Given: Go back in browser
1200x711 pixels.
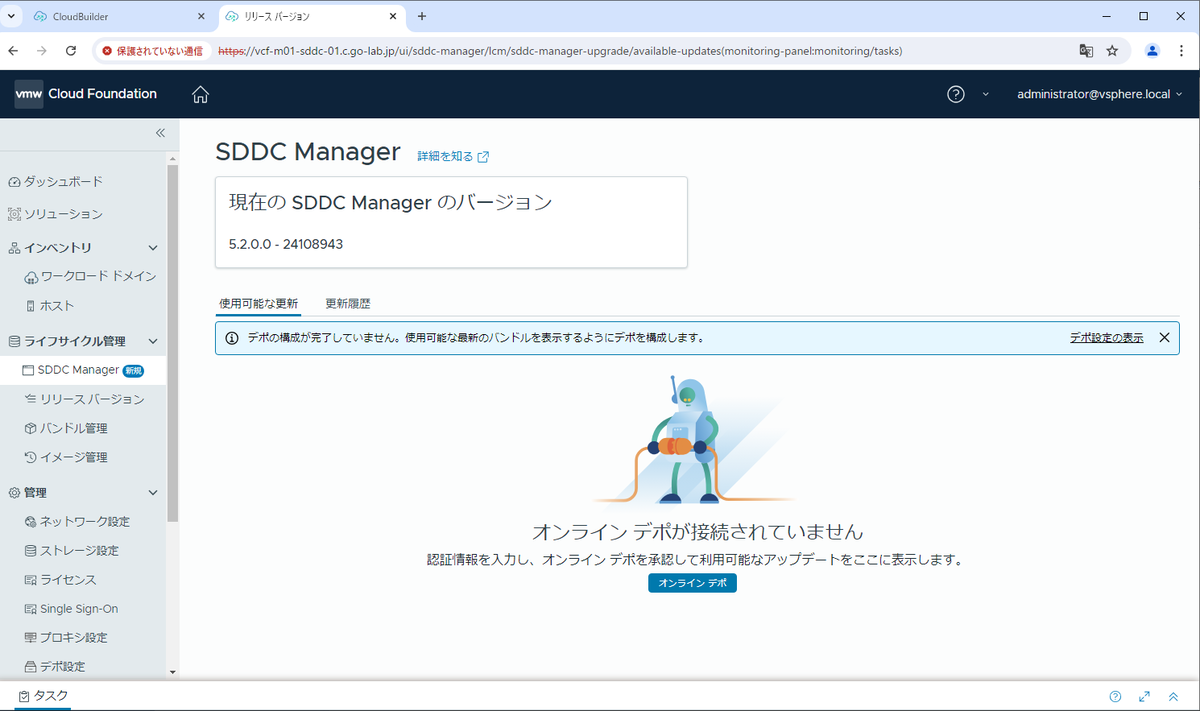Looking at the screenshot, I should 14,51.
